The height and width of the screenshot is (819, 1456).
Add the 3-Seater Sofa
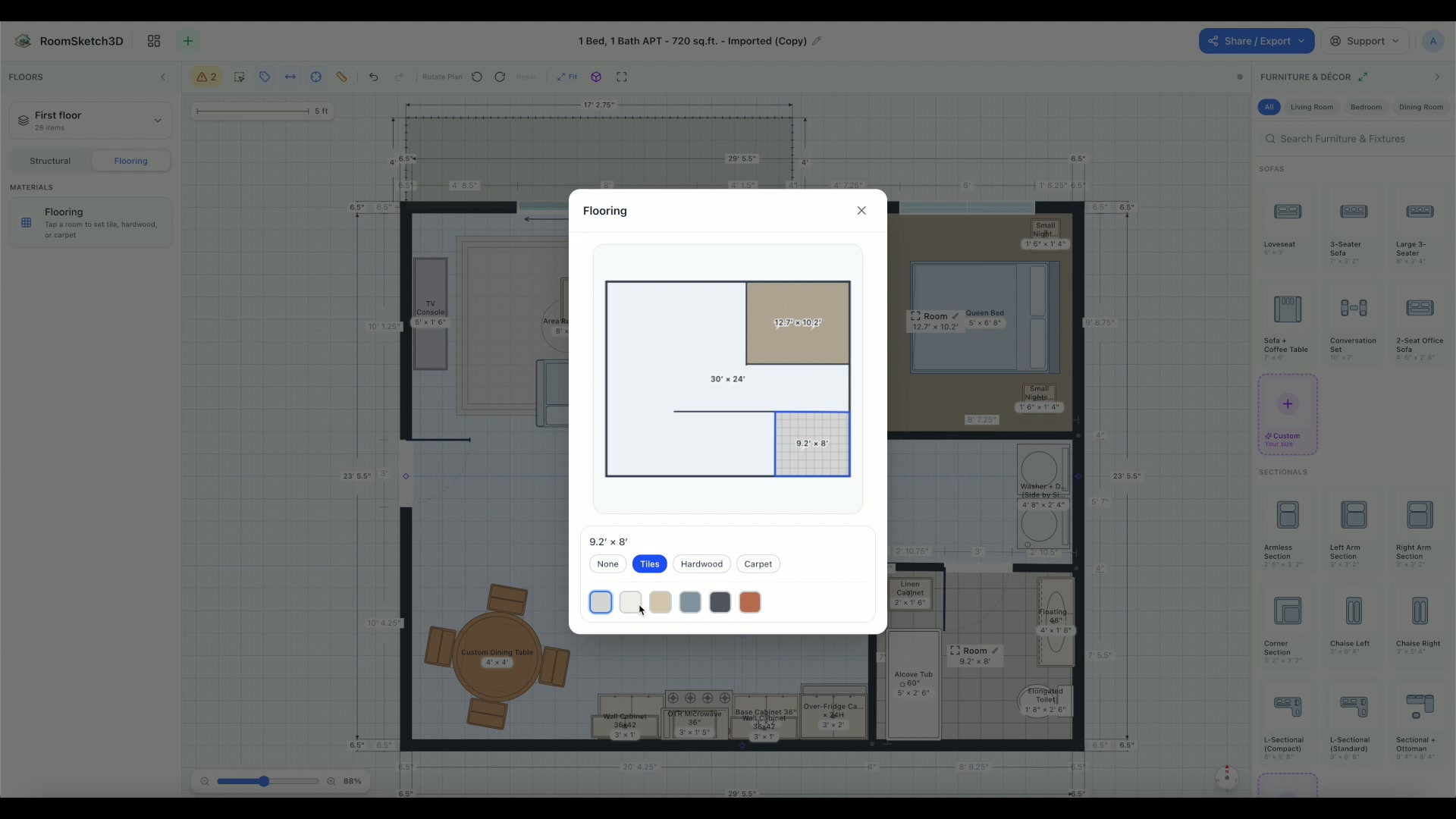[x=1354, y=227]
